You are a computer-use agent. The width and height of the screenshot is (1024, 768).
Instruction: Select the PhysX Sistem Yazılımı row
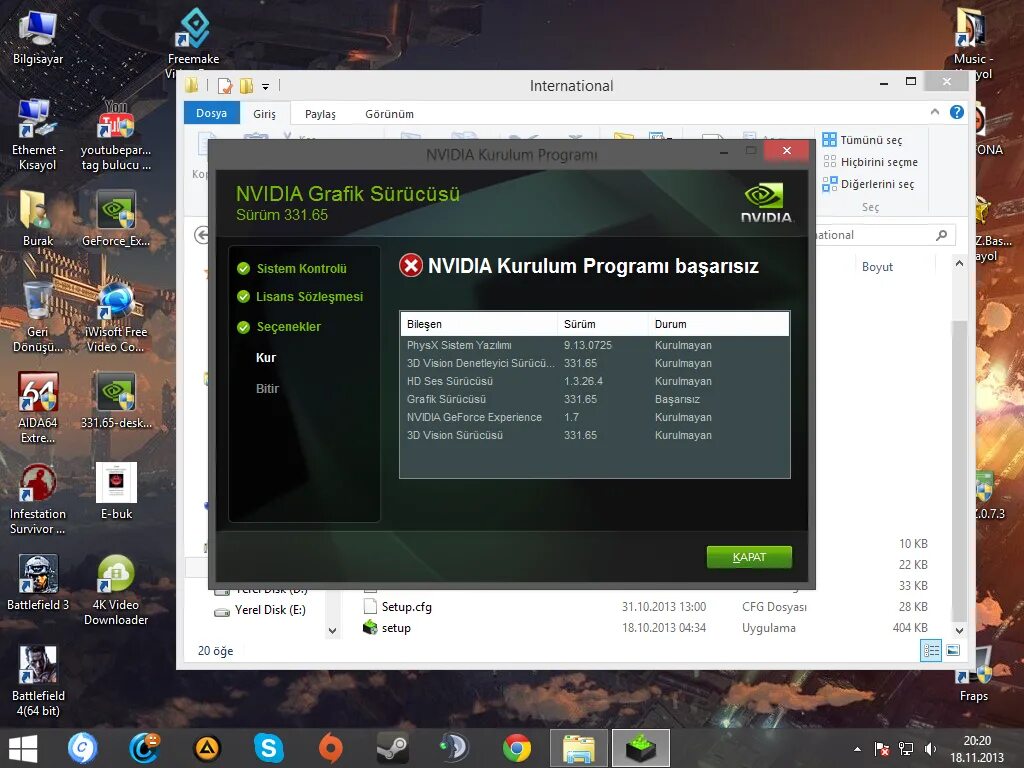tap(594, 345)
